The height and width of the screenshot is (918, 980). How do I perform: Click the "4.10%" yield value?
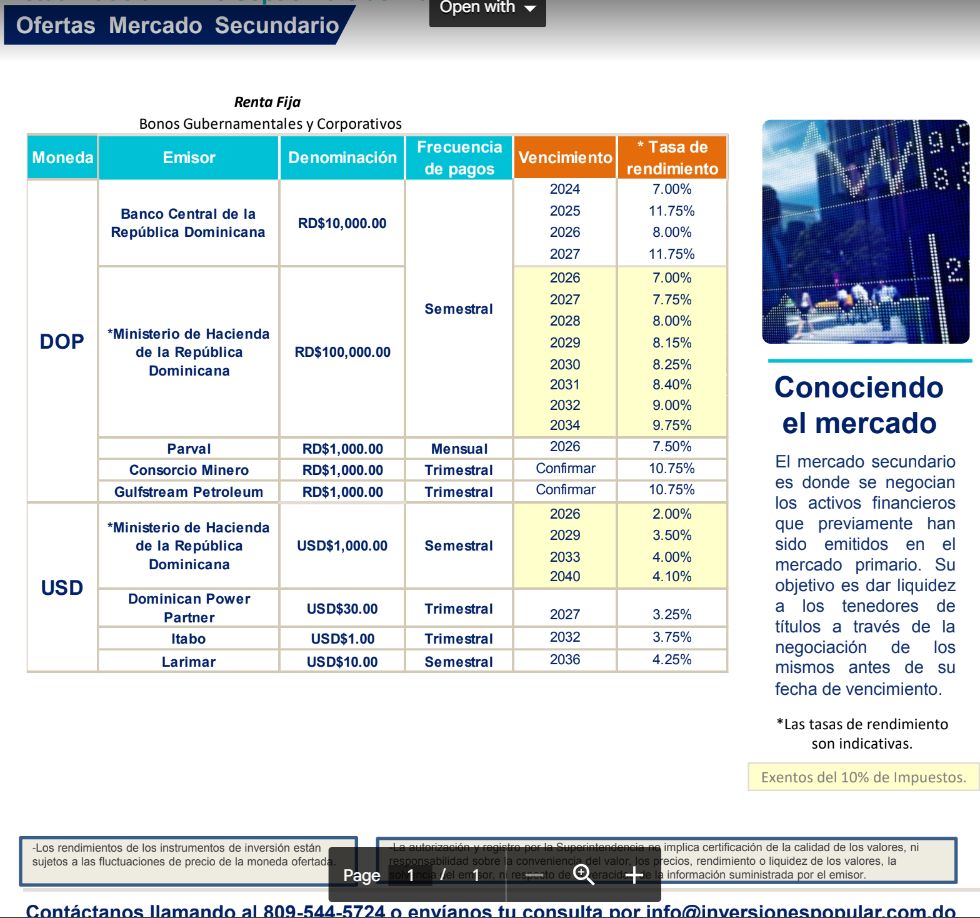pos(672,576)
